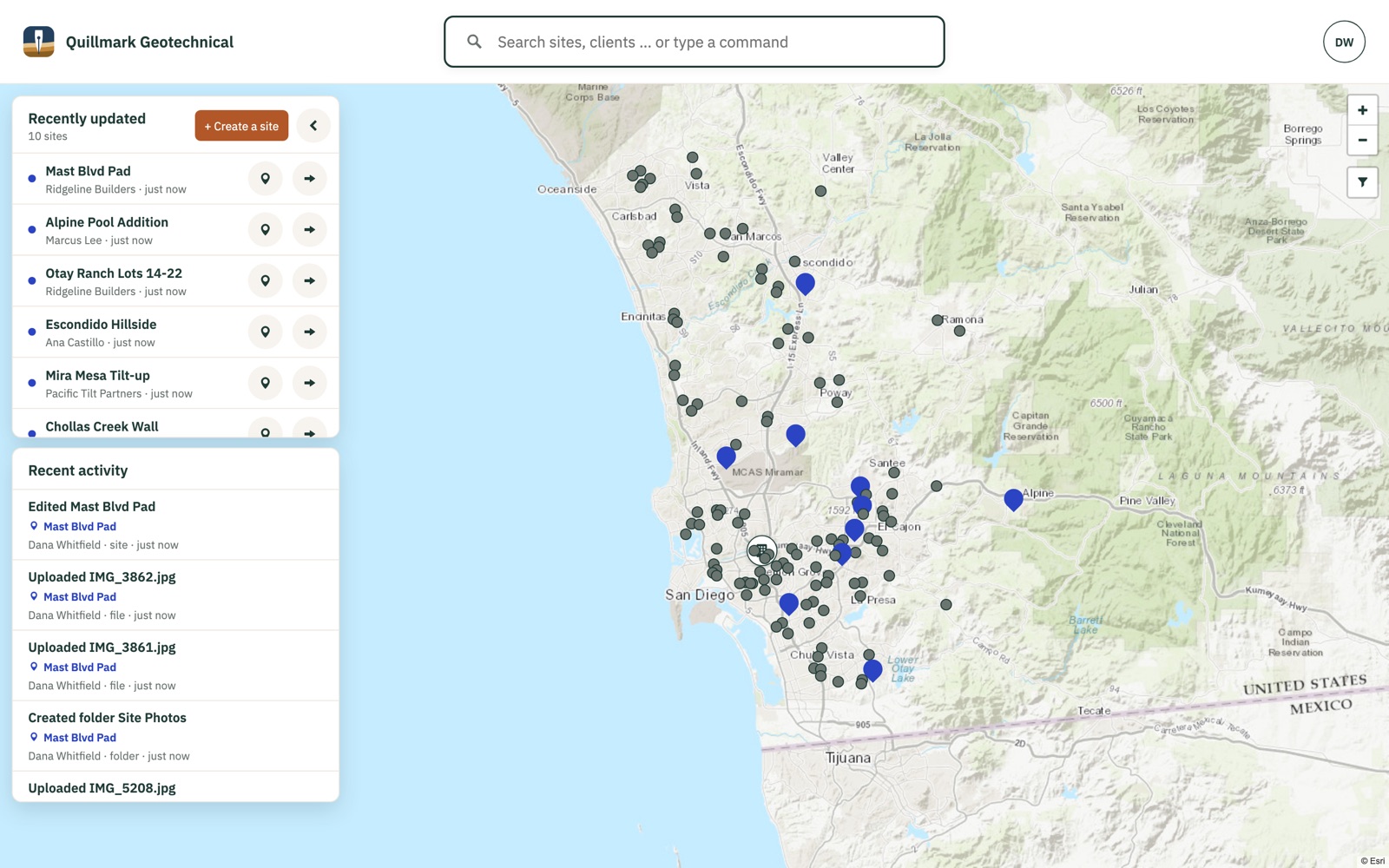The height and width of the screenshot is (868, 1389).
Task: Locate Otay Ranch Lots 14-22 pin
Action: tap(266, 281)
